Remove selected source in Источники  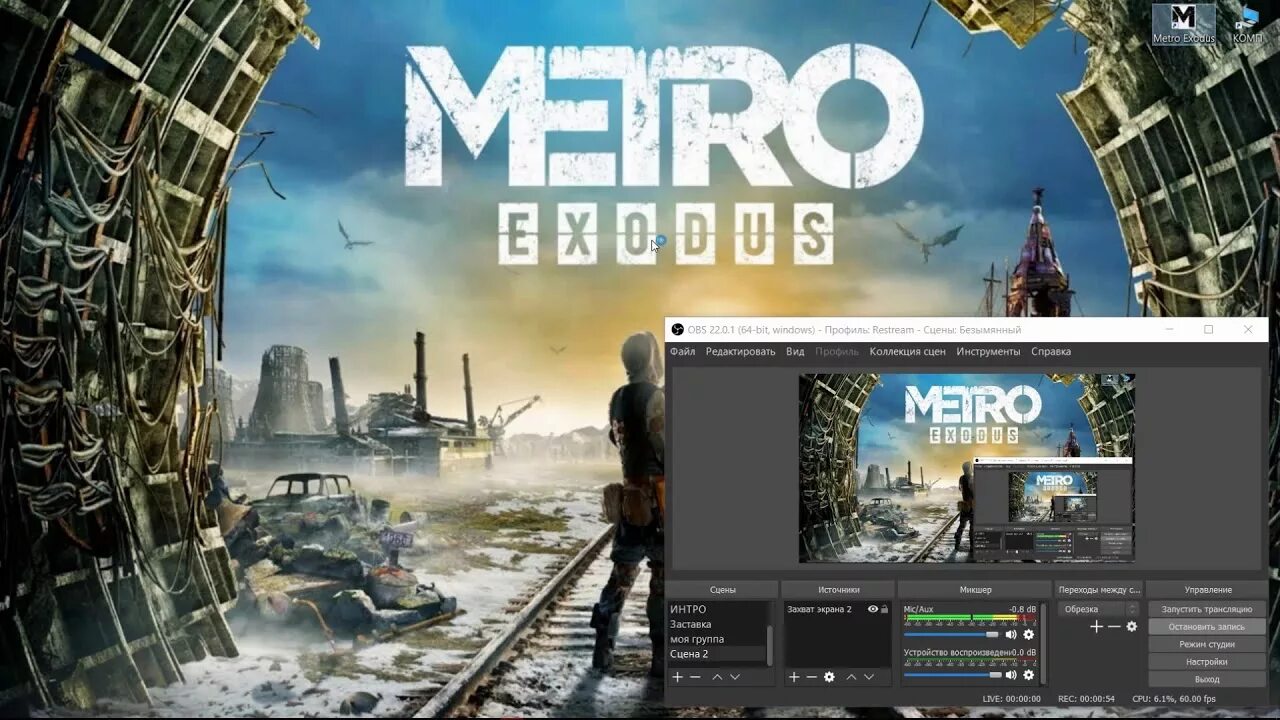tap(811, 677)
